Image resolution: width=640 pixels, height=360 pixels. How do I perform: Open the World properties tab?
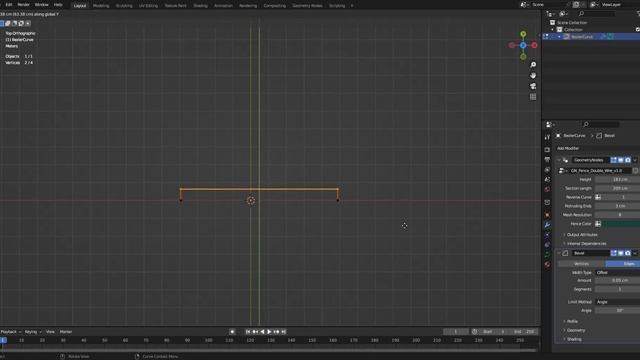click(547, 189)
